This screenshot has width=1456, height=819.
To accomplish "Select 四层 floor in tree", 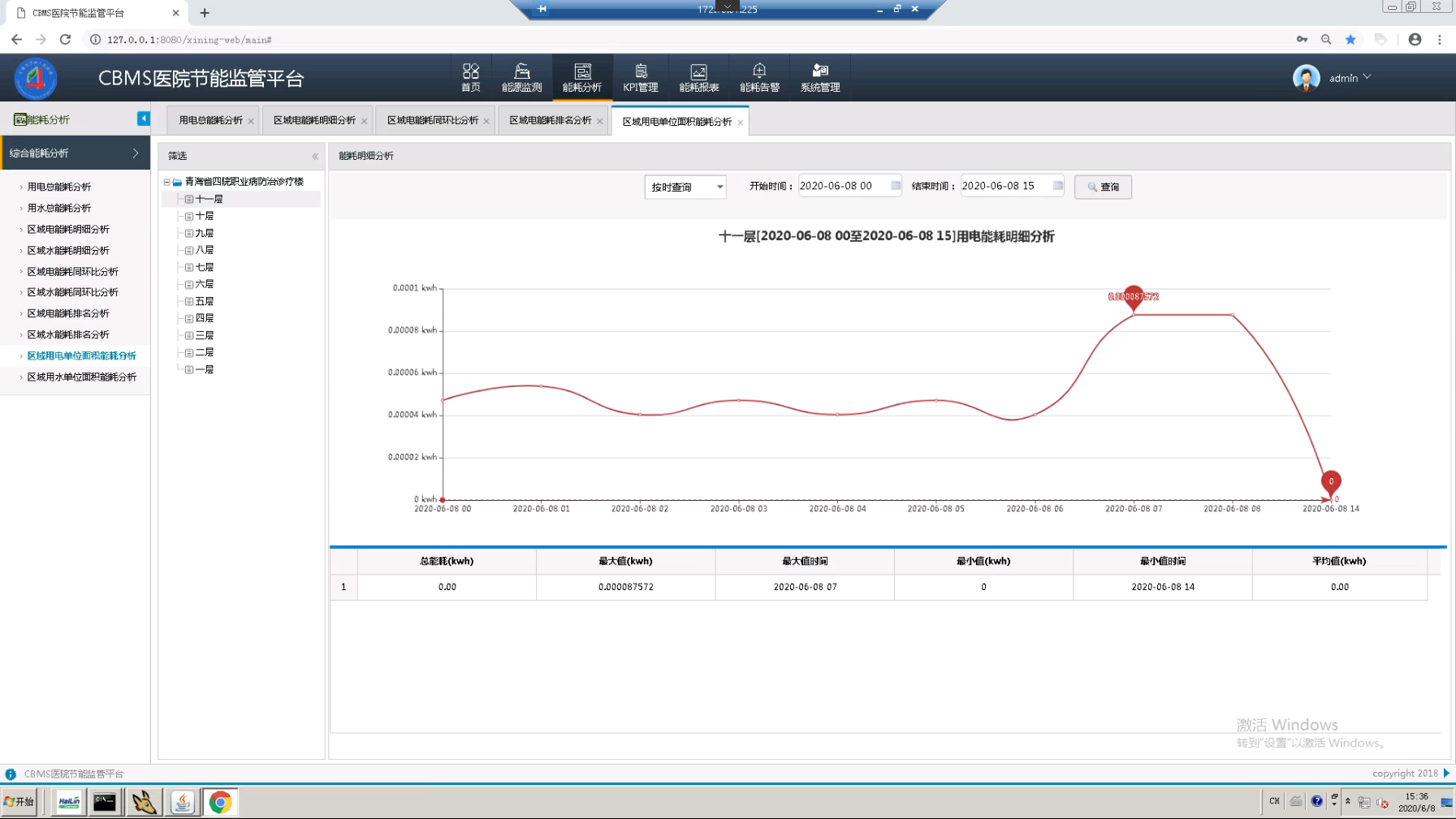I will (x=205, y=318).
